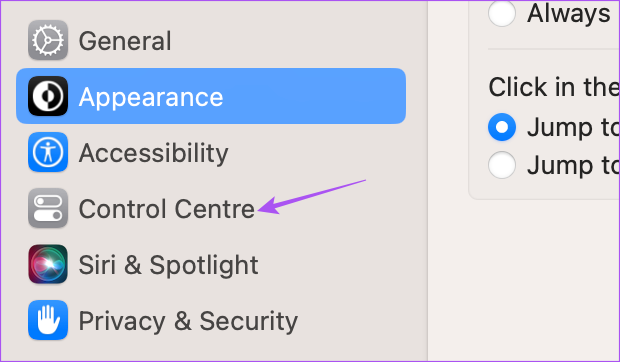Select the unselected lower Jump to radio
The height and width of the screenshot is (362, 620).
[502, 165]
